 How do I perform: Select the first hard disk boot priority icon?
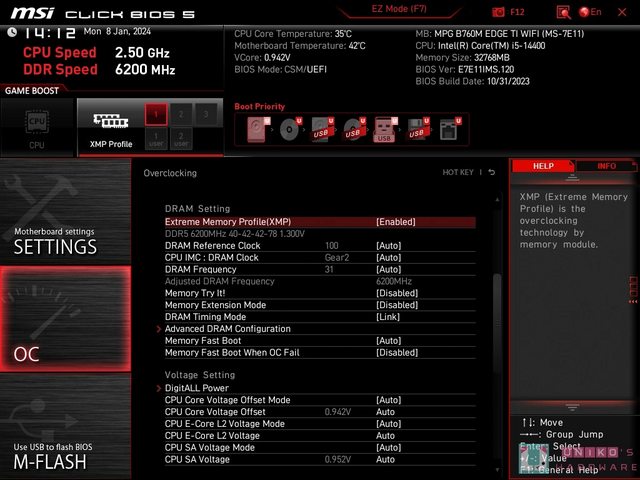click(258, 129)
